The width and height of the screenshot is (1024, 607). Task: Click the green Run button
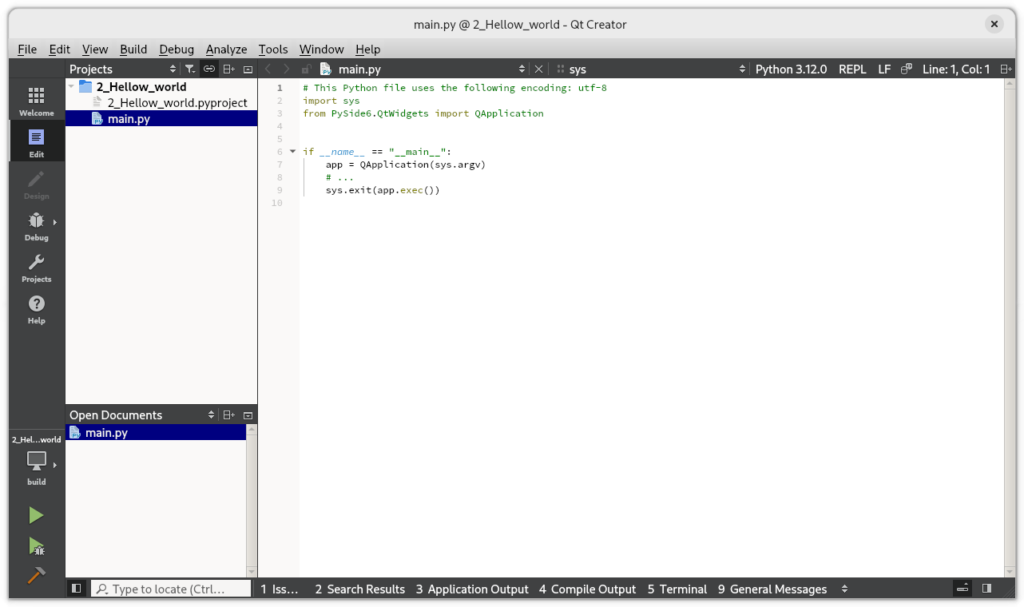click(x=36, y=516)
